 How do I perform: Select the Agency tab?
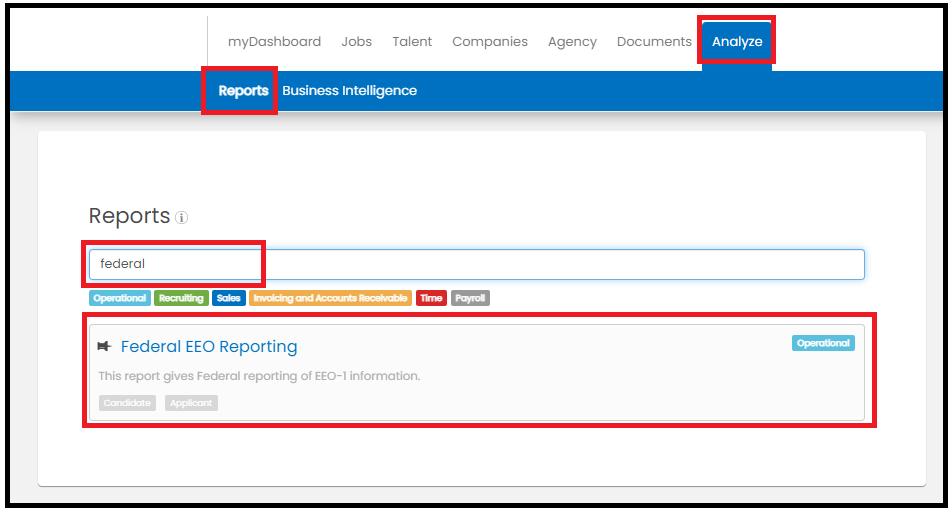[x=572, y=42]
